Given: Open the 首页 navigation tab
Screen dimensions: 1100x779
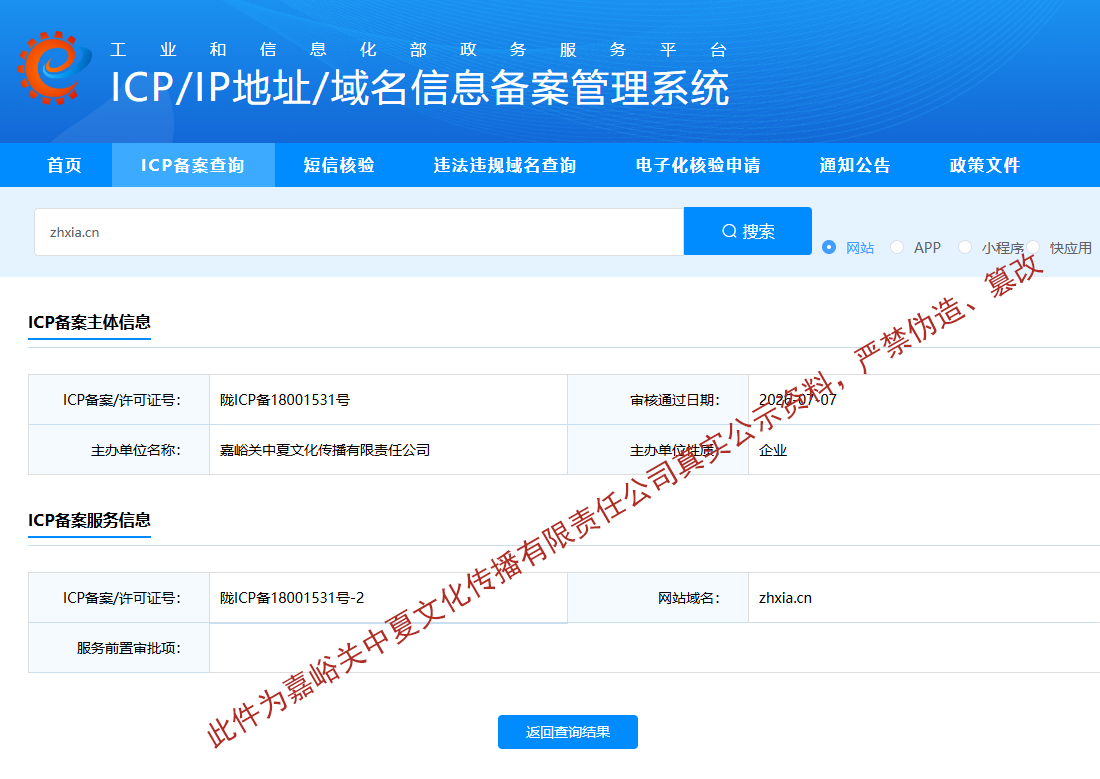Looking at the screenshot, I should point(64,166).
